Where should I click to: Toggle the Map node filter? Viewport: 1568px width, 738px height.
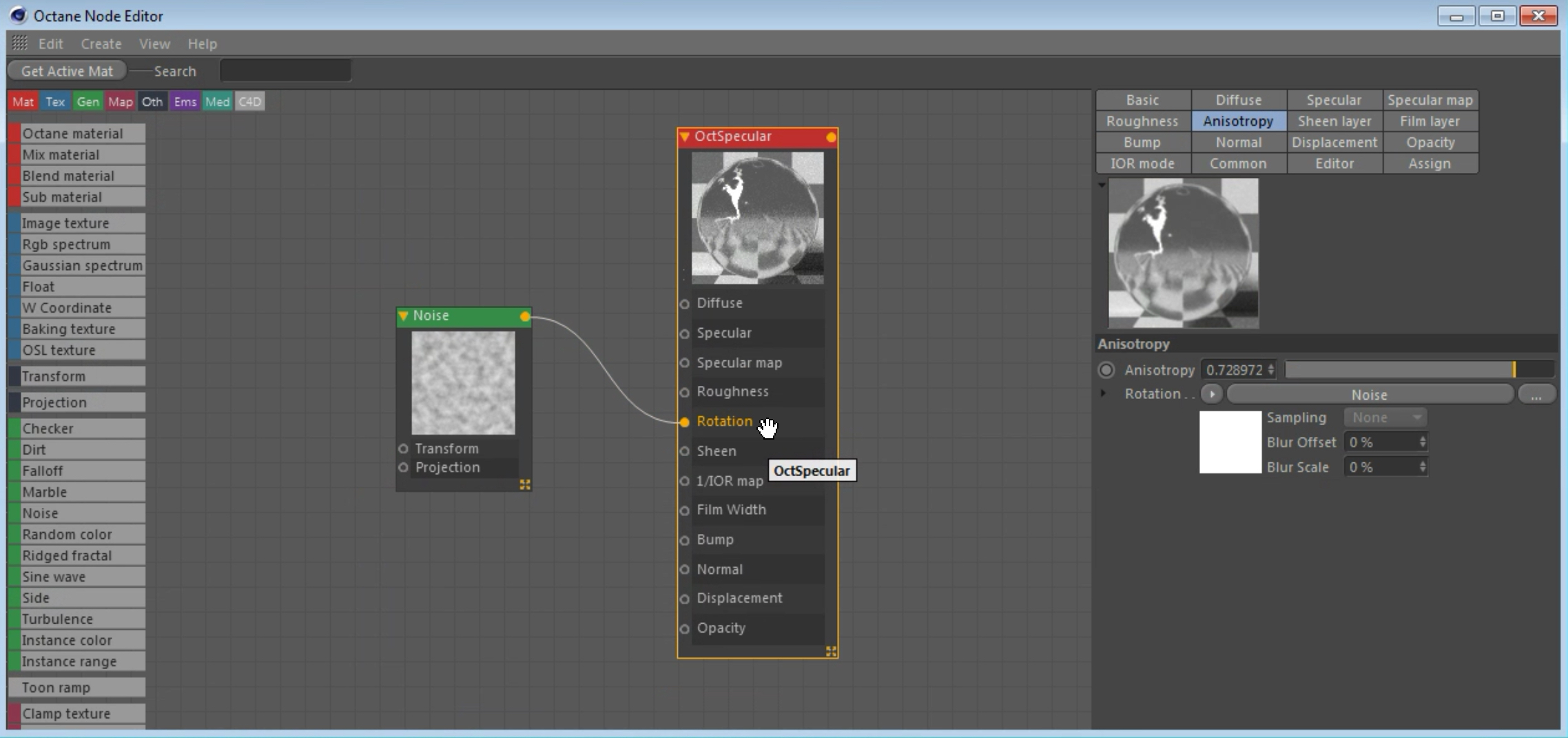tap(121, 102)
